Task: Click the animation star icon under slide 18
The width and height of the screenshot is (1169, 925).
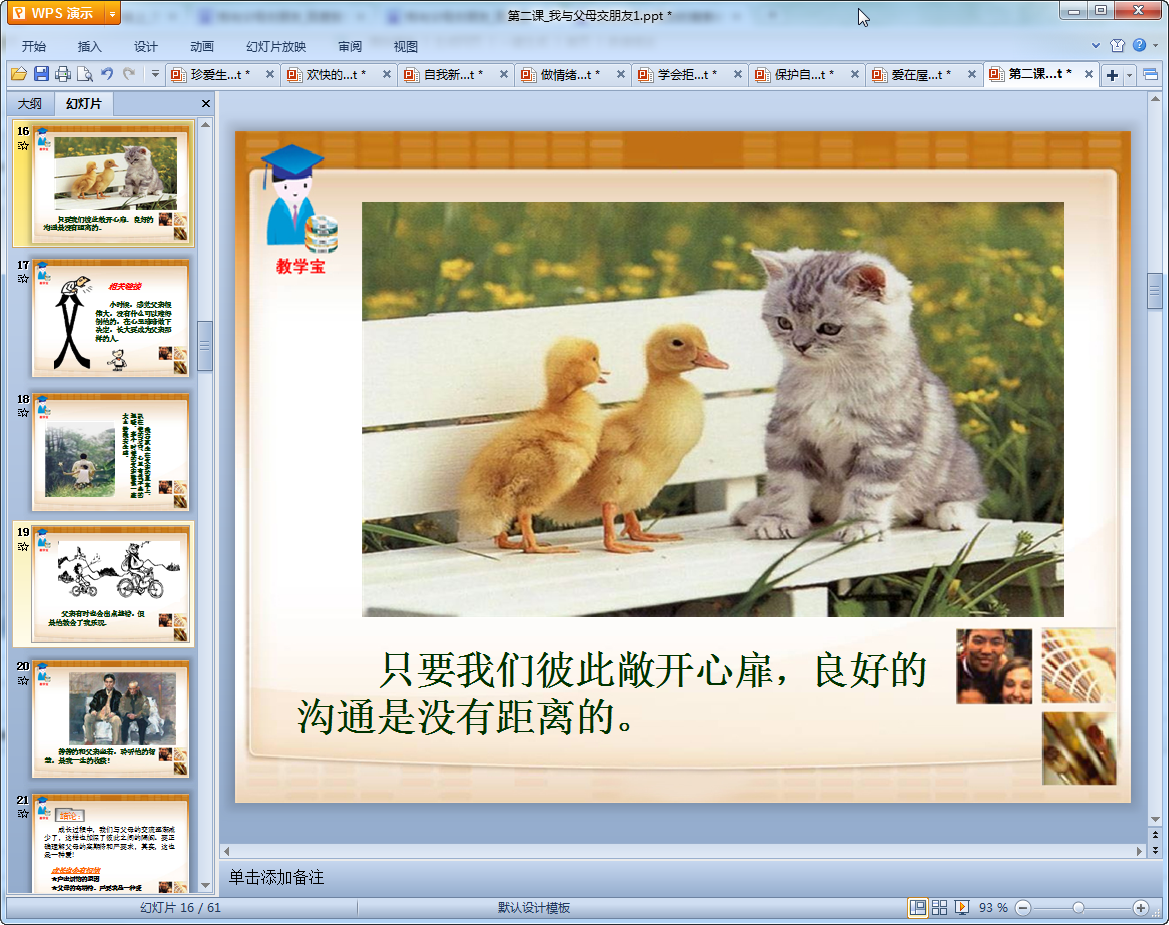Action: coord(23,412)
